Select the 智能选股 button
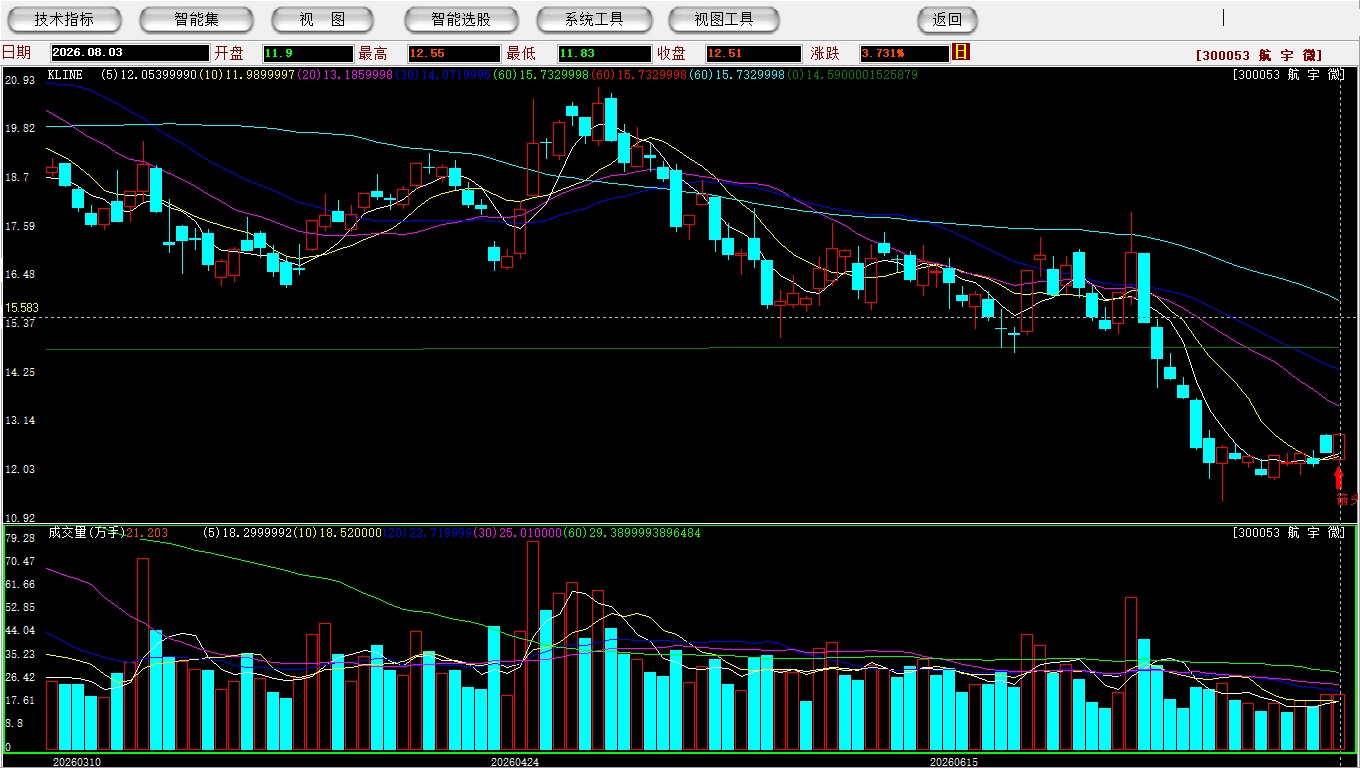The width and height of the screenshot is (1360, 768). (x=461, y=19)
